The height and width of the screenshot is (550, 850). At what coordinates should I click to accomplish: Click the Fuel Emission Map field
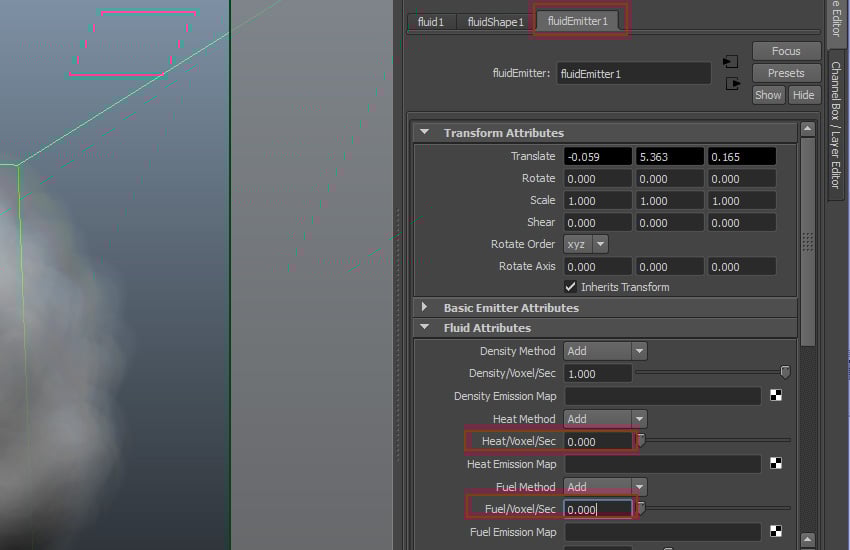pyautogui.click(x=663, y=532)
